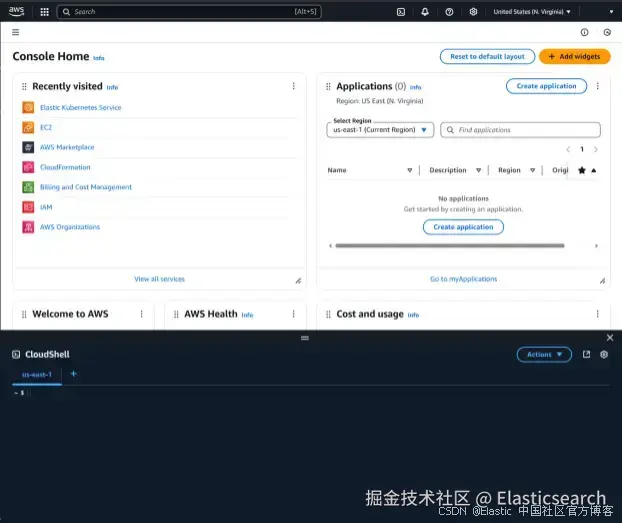The height and width of the screenshot is (523, 622).
Task: Click Info link next to AWS Health
Action: coord(247,315)
